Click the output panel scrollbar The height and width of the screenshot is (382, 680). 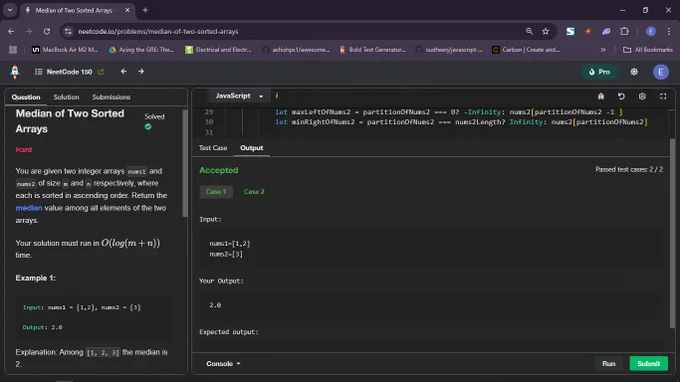(673, 234)
